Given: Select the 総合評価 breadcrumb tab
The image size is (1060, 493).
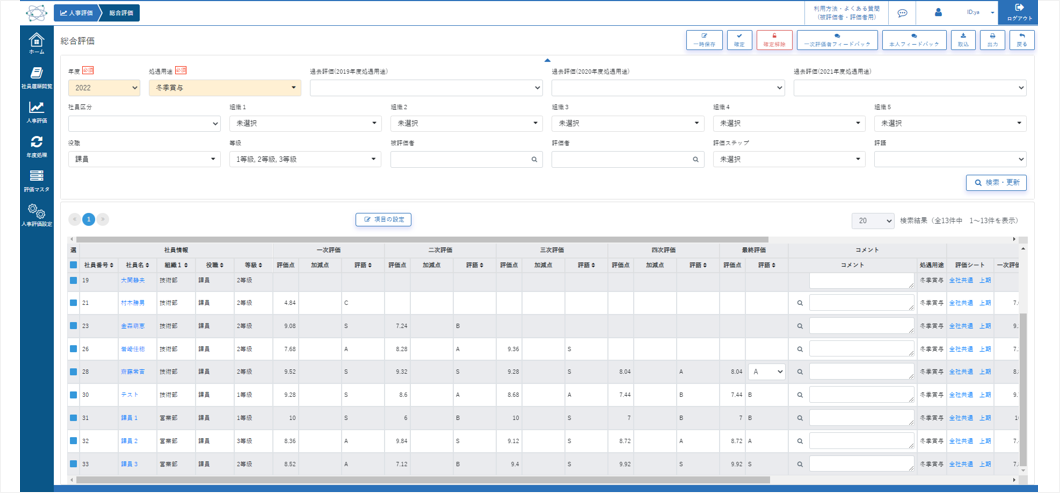Looking at the screenshot, I should point(122,13).
